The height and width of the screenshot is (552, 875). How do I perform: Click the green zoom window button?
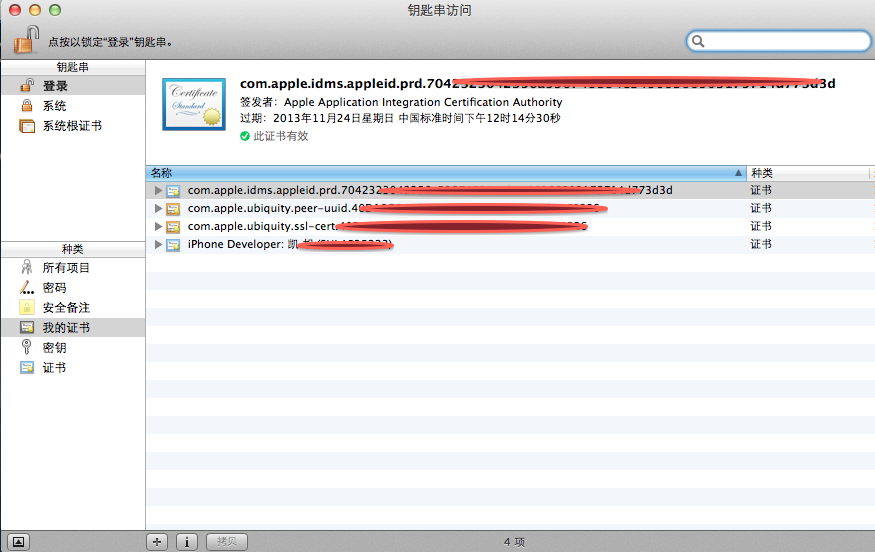[55, 9]
